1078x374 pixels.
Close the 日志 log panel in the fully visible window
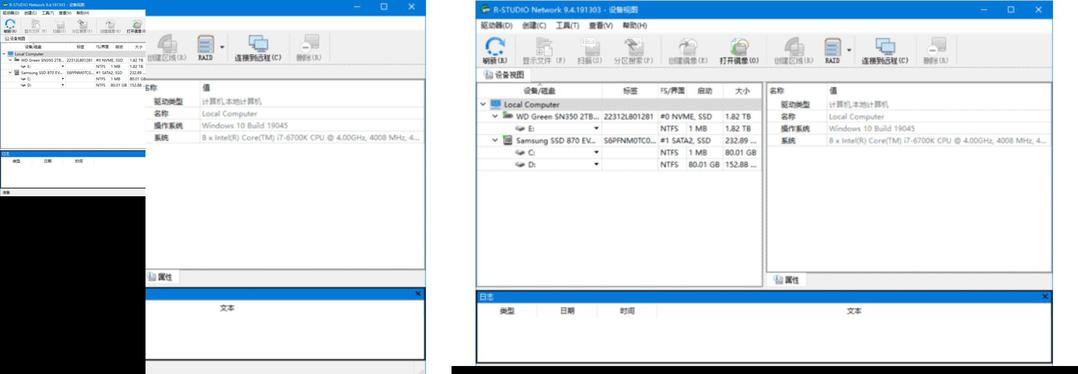click(1045, 296)
